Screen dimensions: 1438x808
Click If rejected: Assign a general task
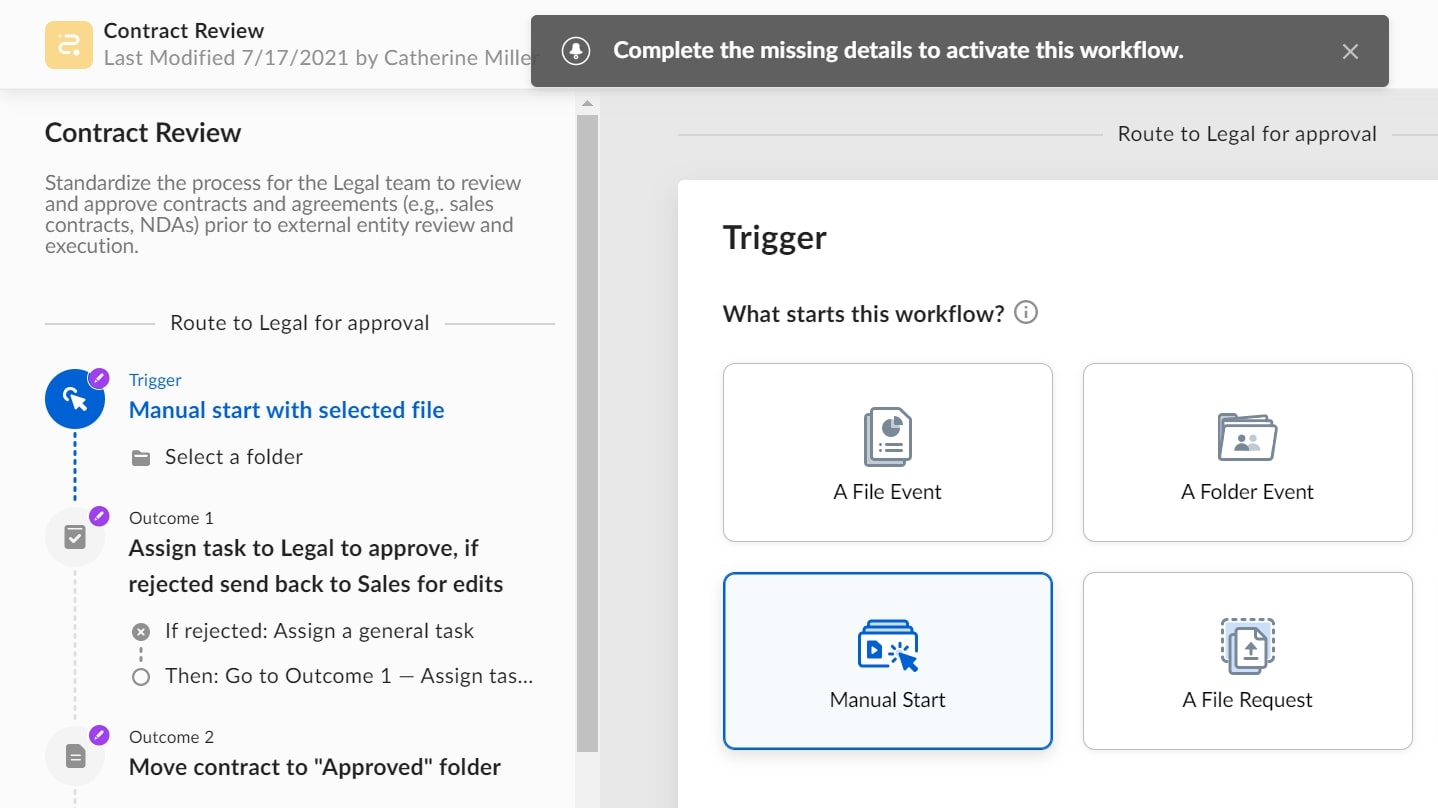pos(319,631)
